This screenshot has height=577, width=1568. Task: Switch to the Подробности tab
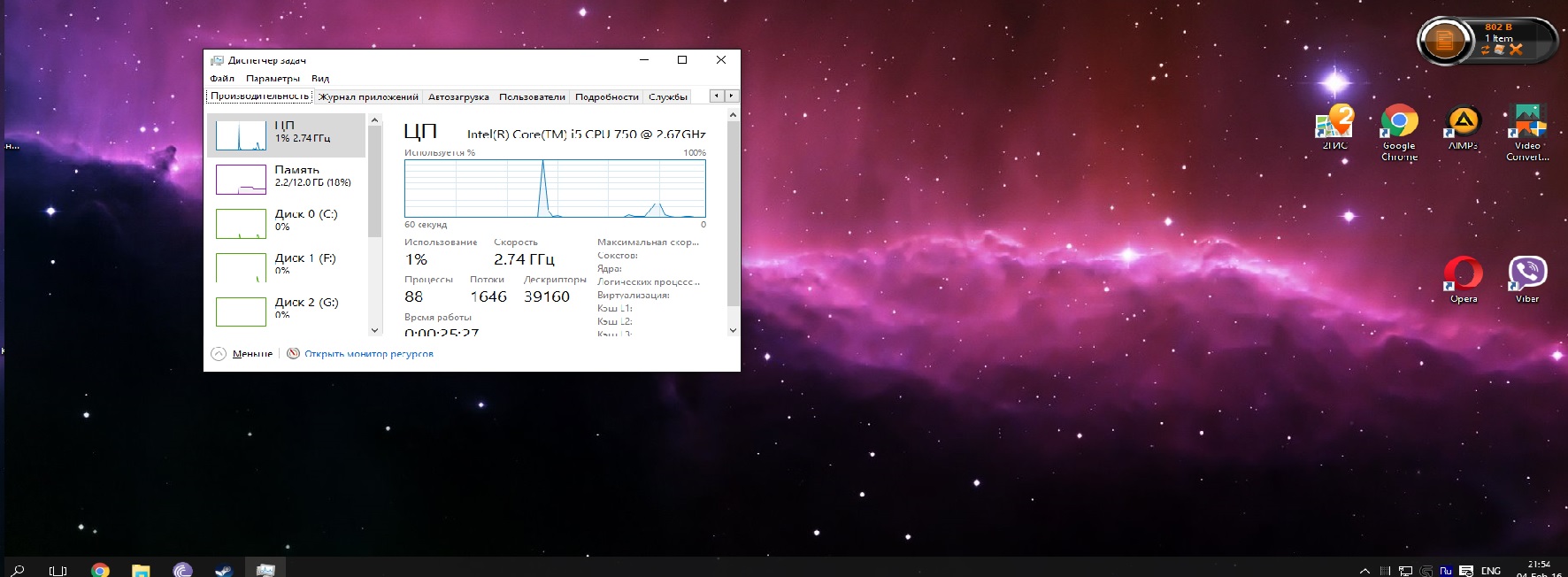point(607,96)
